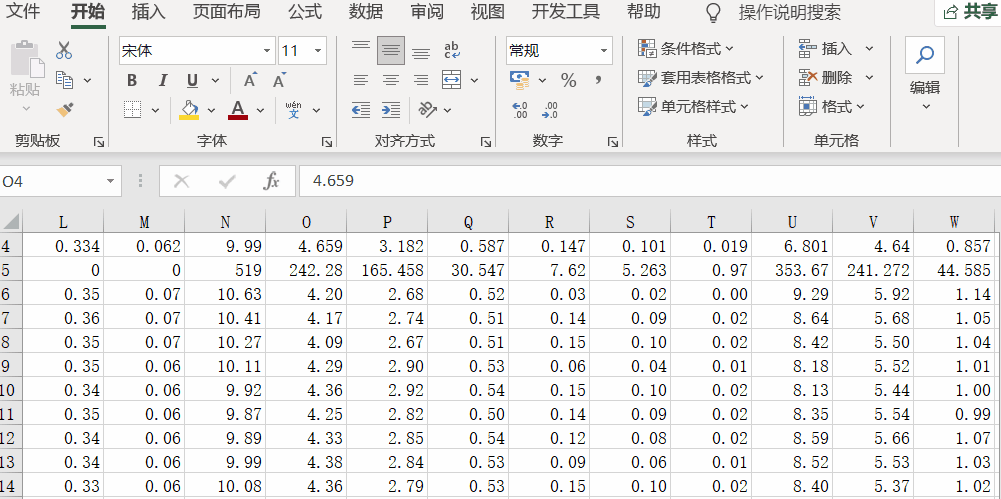The height and width of the screenshot is (499, 1001).
Task: Switch to 数据 tab
Action: pyautogui.click(x=366, y=12)
